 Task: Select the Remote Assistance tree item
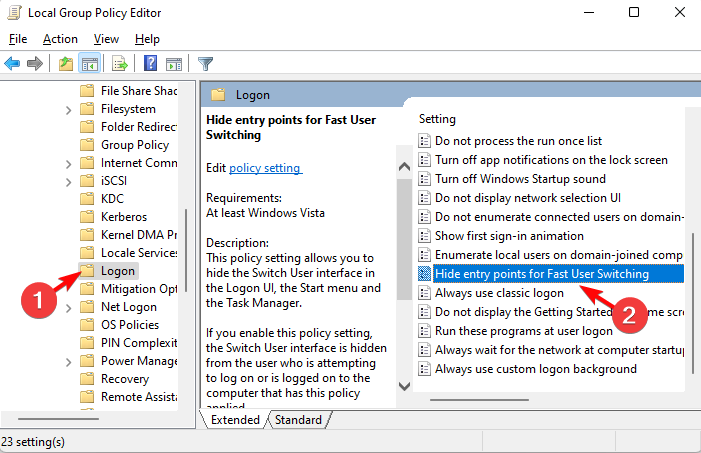tap(139, 397)
